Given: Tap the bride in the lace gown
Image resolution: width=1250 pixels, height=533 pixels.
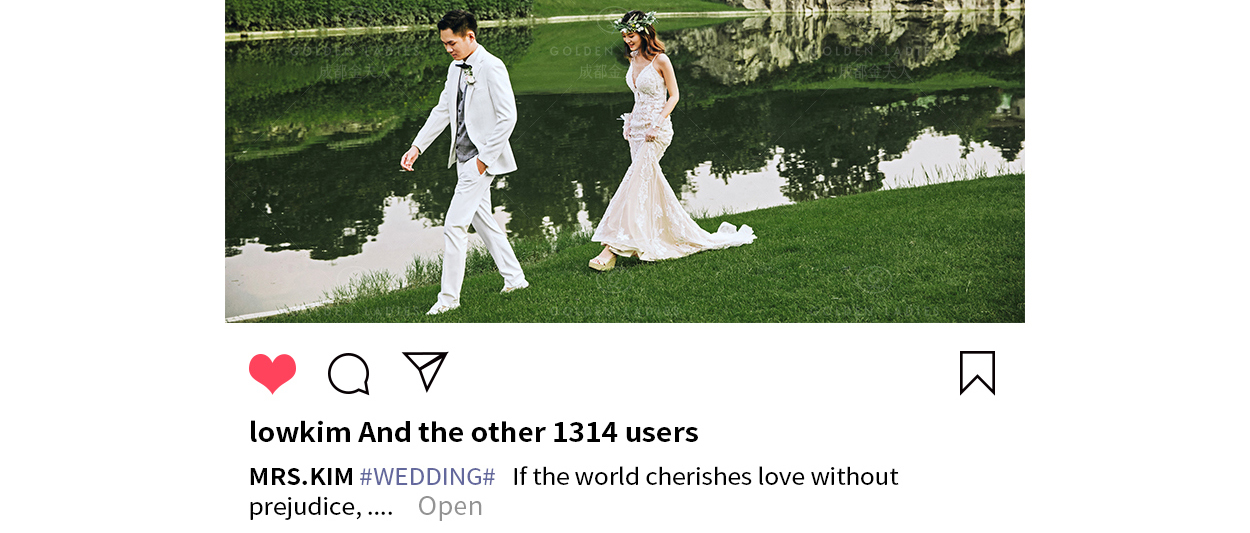Looking at the screenshot, I should [655, 145].
